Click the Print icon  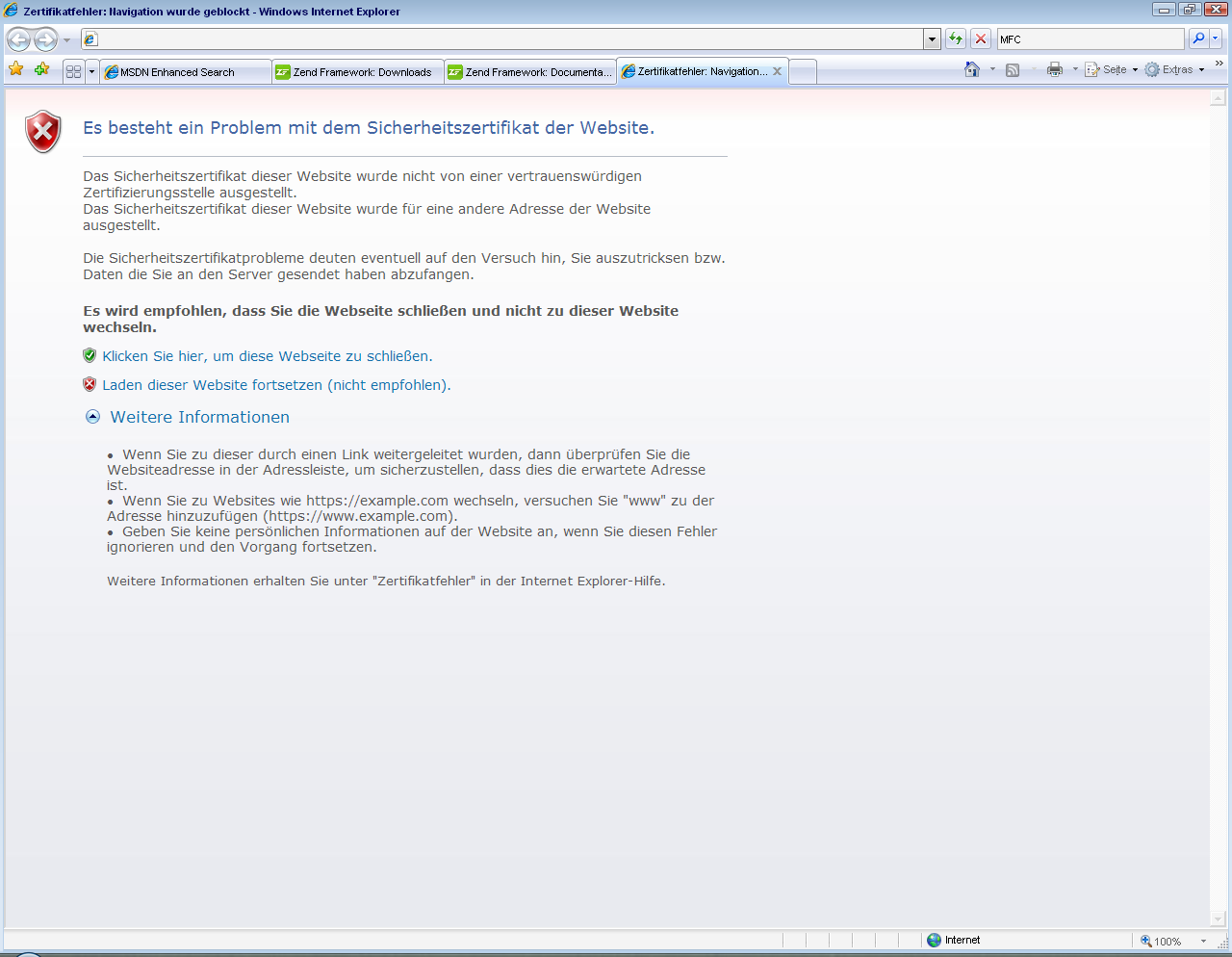tap(1055, 69)
